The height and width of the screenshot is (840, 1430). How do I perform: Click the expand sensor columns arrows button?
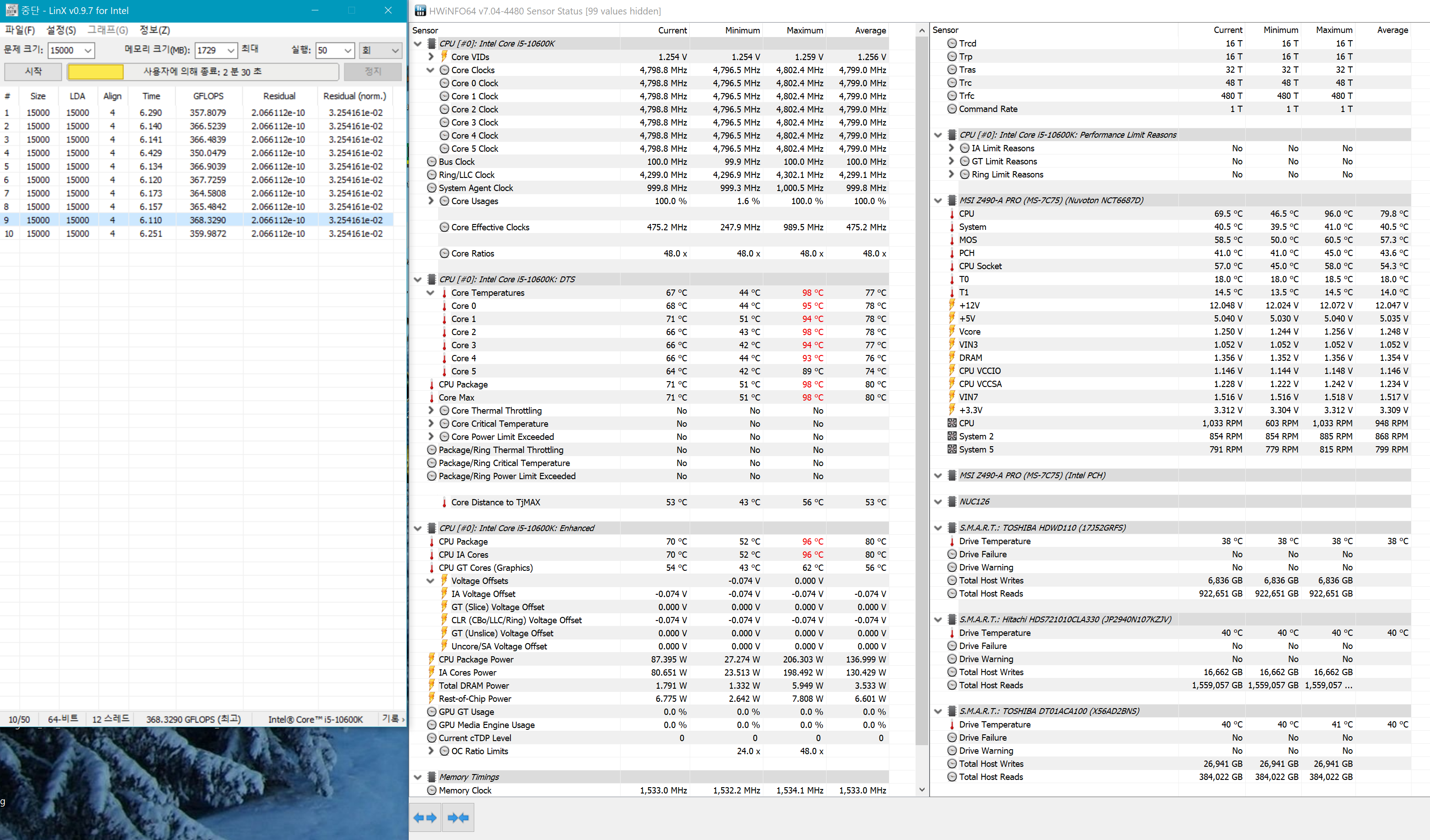[425, 817]
